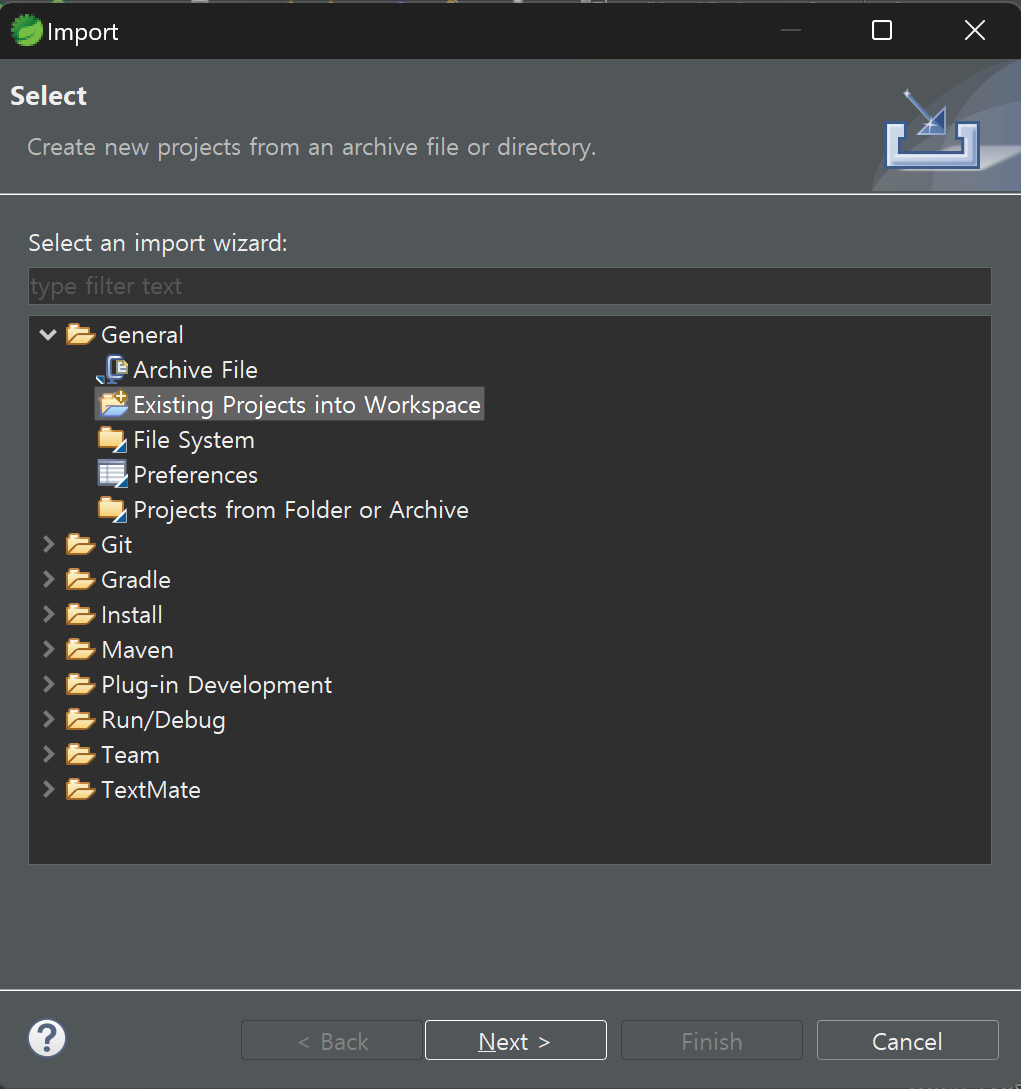This screenshot has height=1089, width=1021.
Task: Click the disabled Finish button
Action: pos(711,1040)
